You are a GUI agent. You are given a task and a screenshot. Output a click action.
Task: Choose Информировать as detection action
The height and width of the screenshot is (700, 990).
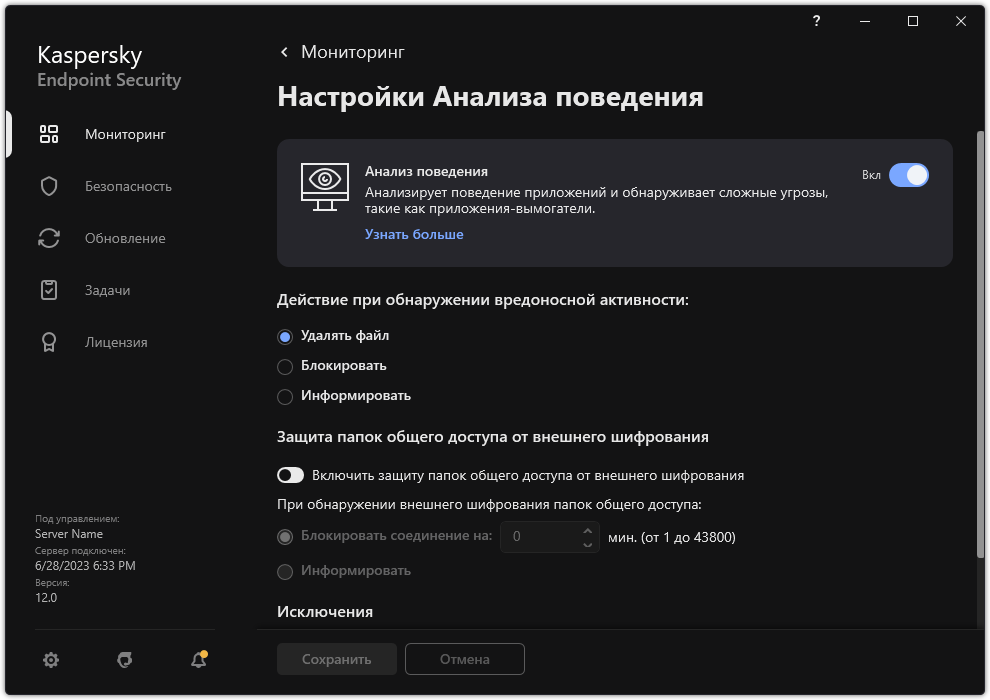284,396
